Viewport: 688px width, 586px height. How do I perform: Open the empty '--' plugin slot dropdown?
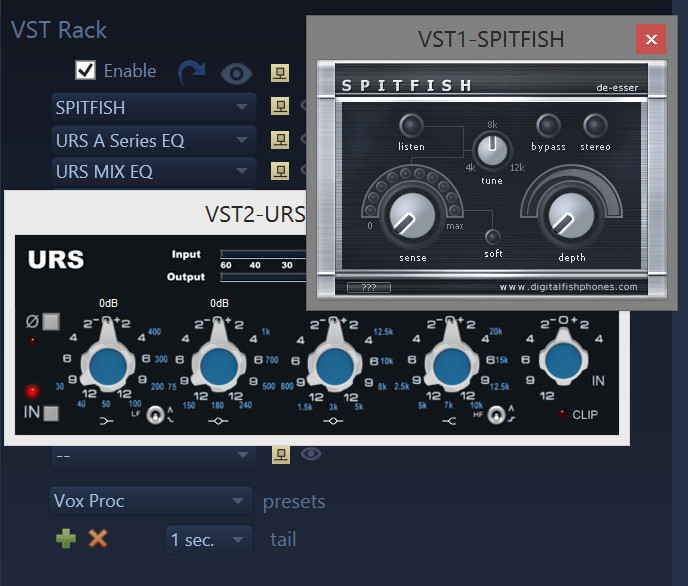(x=154, y=457)
